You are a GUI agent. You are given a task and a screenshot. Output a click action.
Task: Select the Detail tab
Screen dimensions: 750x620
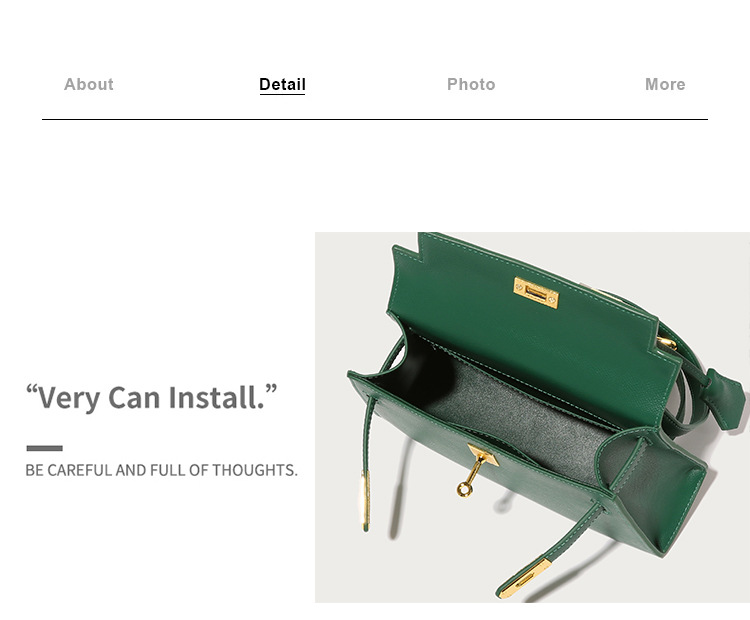tap(282, 84)
